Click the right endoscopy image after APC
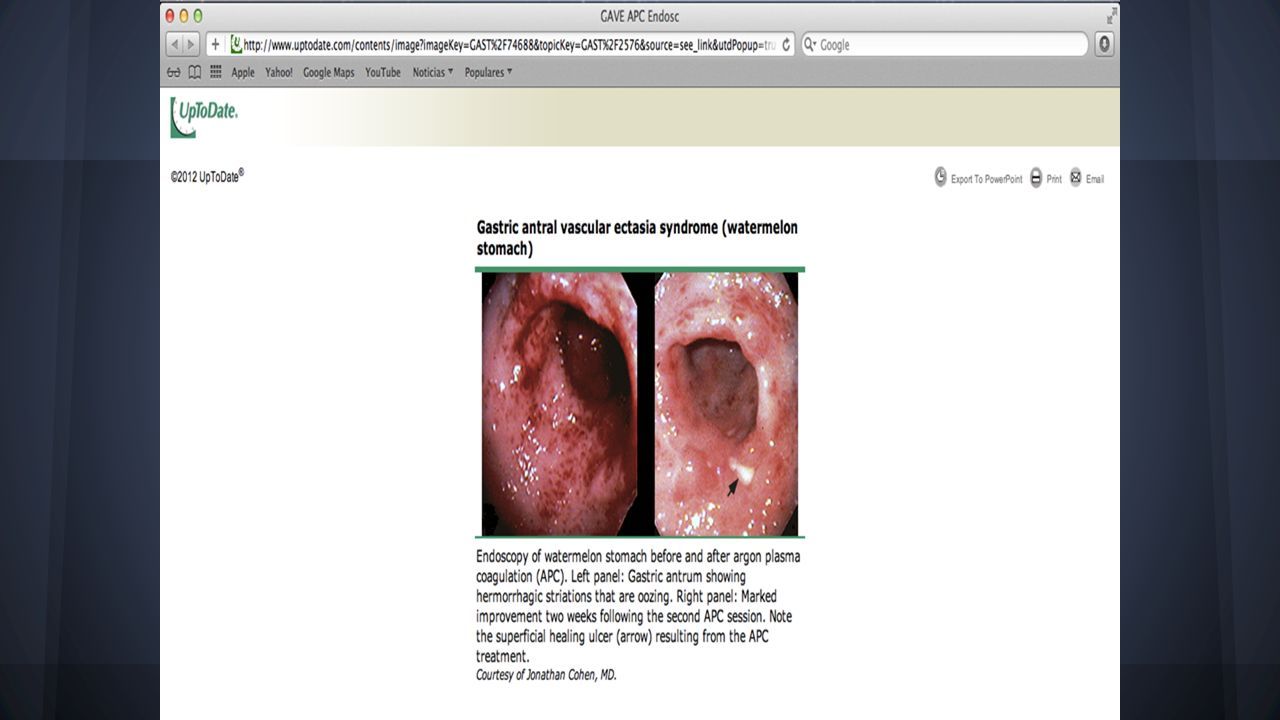 726,404
